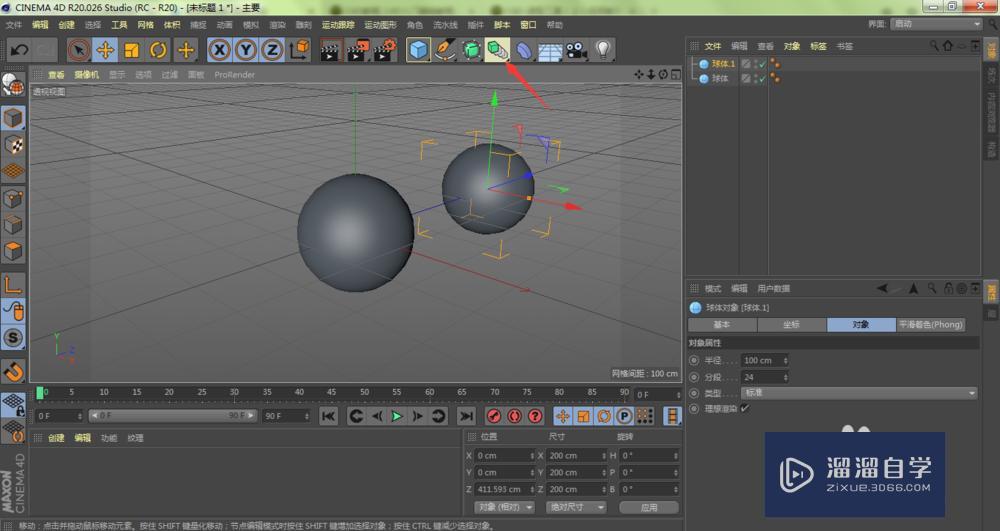Open the spline pen tool palette

pos(445,50)
